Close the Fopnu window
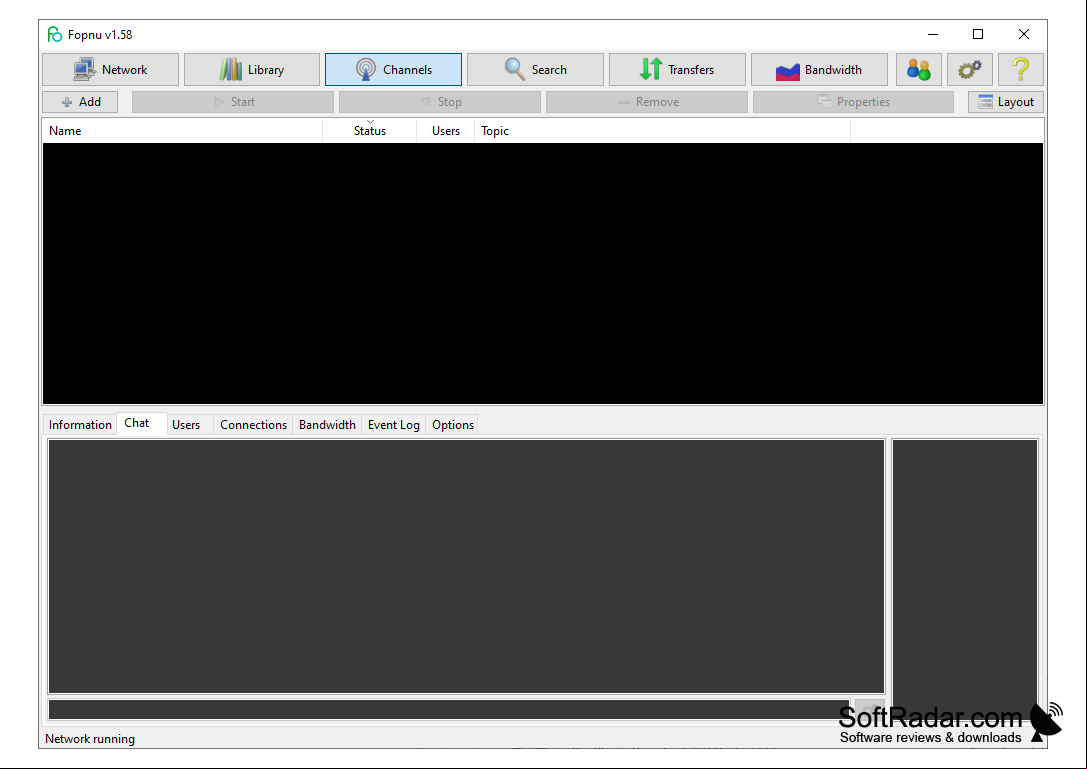This screenshot has width=1087, height=769. tap(1023, 34)
